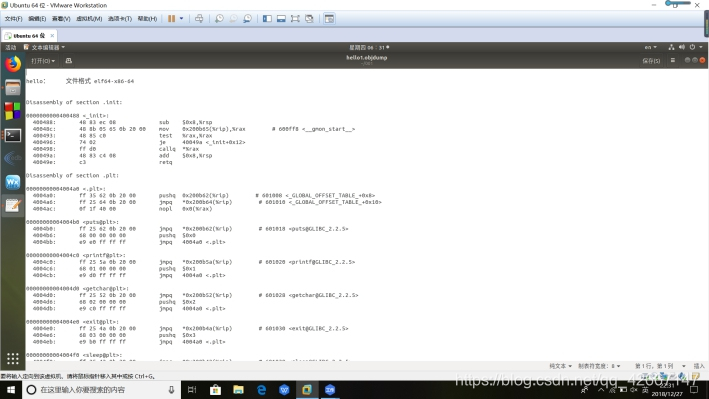Launch Firefox from the Ubuntu dock
Viewport: 709px width, 399px height.
(x=13, y=64)
